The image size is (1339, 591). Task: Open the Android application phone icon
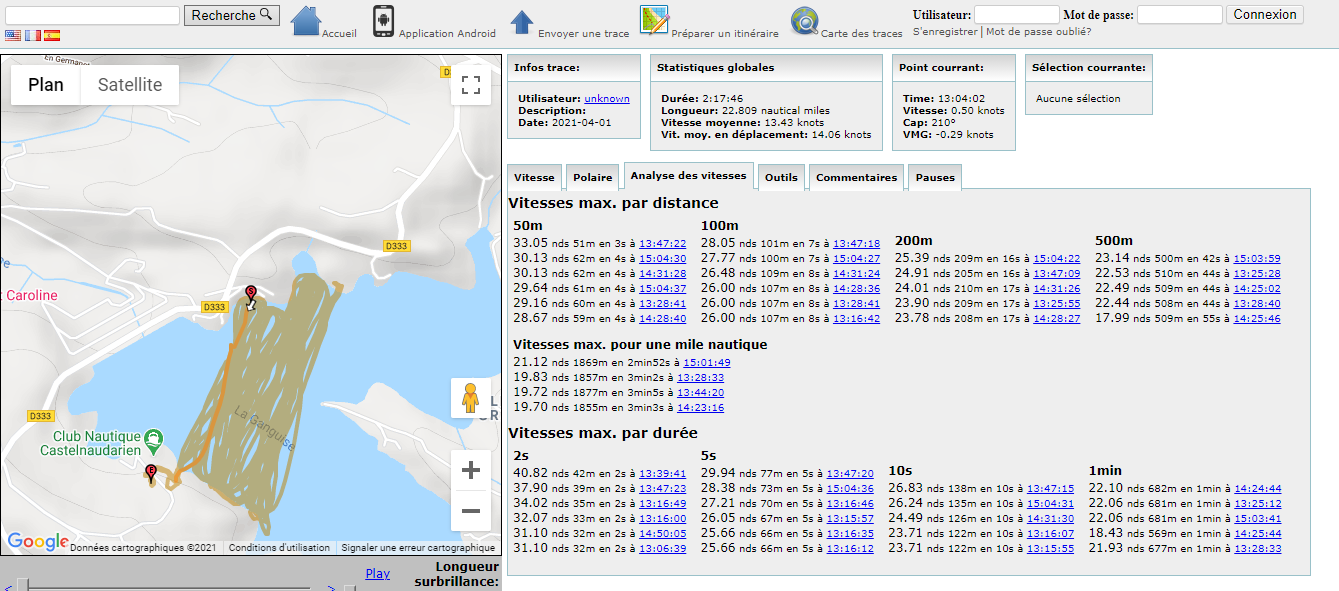[x=383, y=21]
